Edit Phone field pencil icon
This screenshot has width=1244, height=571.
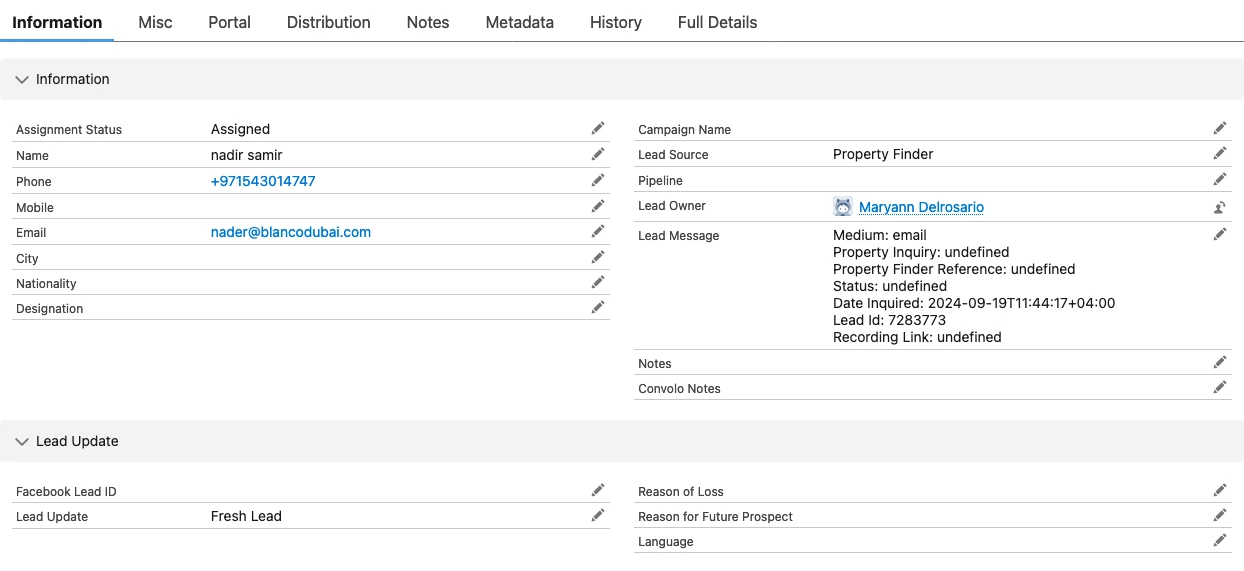click(598, 180)
